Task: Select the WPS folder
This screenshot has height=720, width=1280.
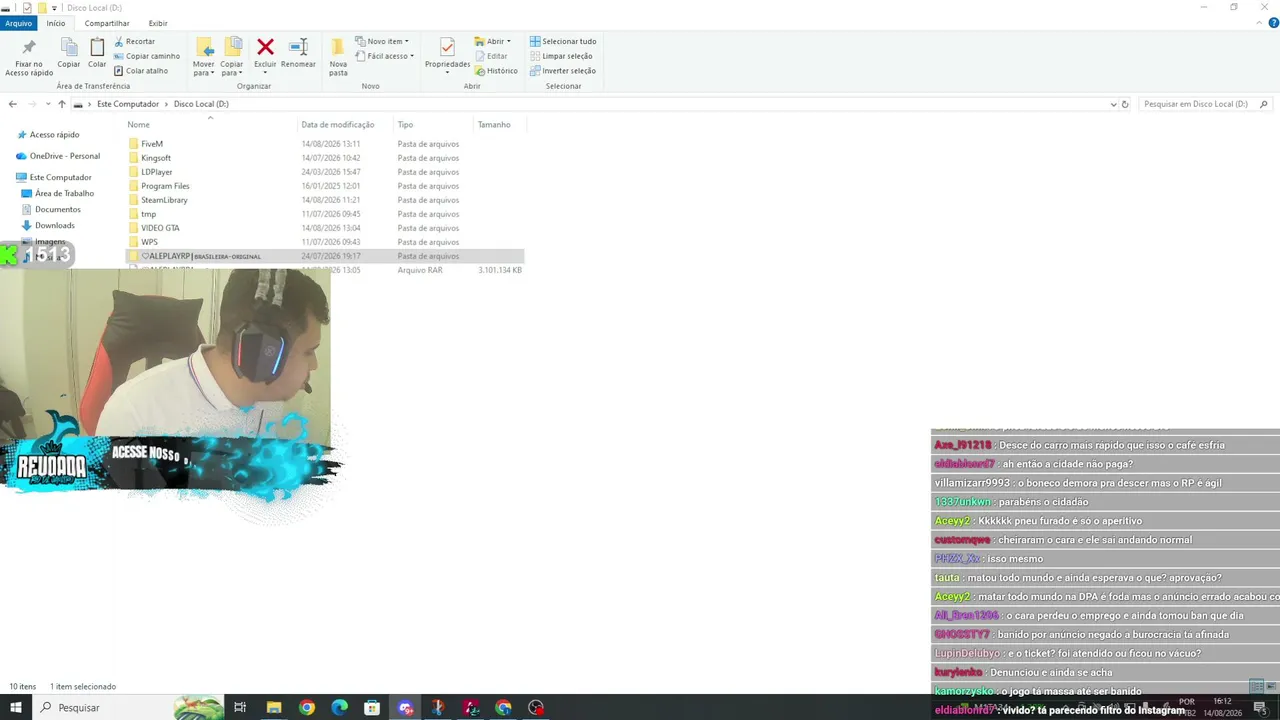Action: [149, 242]
